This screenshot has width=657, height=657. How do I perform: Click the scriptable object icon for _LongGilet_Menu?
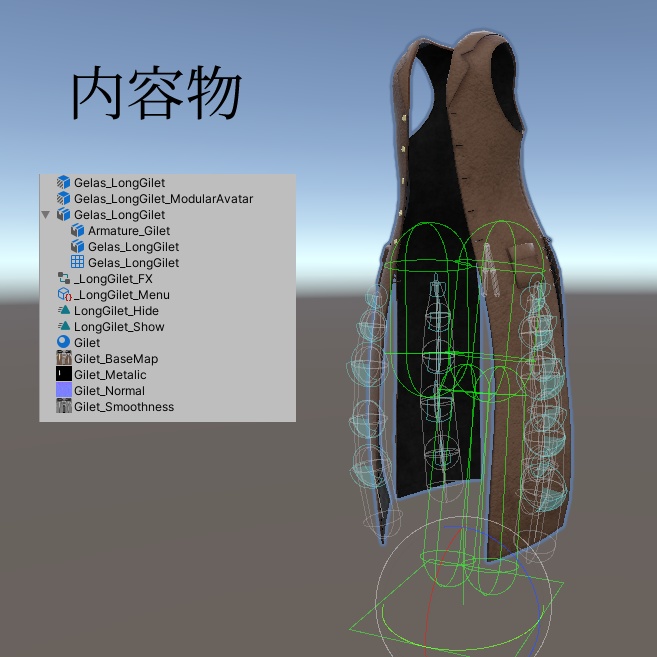click(x=65, y=294)
